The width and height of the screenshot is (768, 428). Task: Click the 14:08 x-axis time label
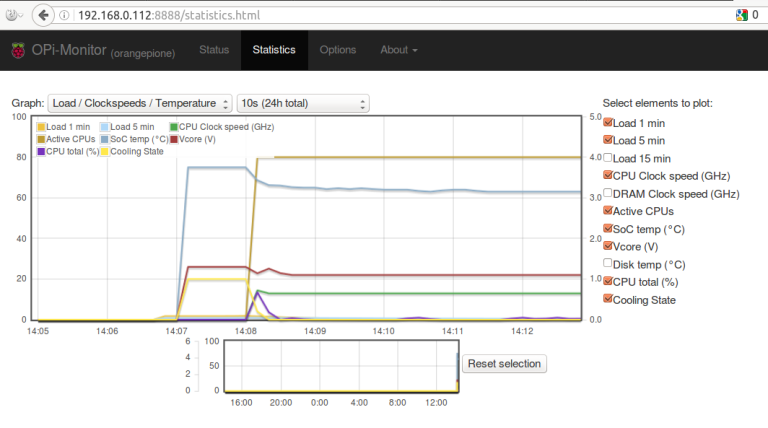(x=245, y=332)
